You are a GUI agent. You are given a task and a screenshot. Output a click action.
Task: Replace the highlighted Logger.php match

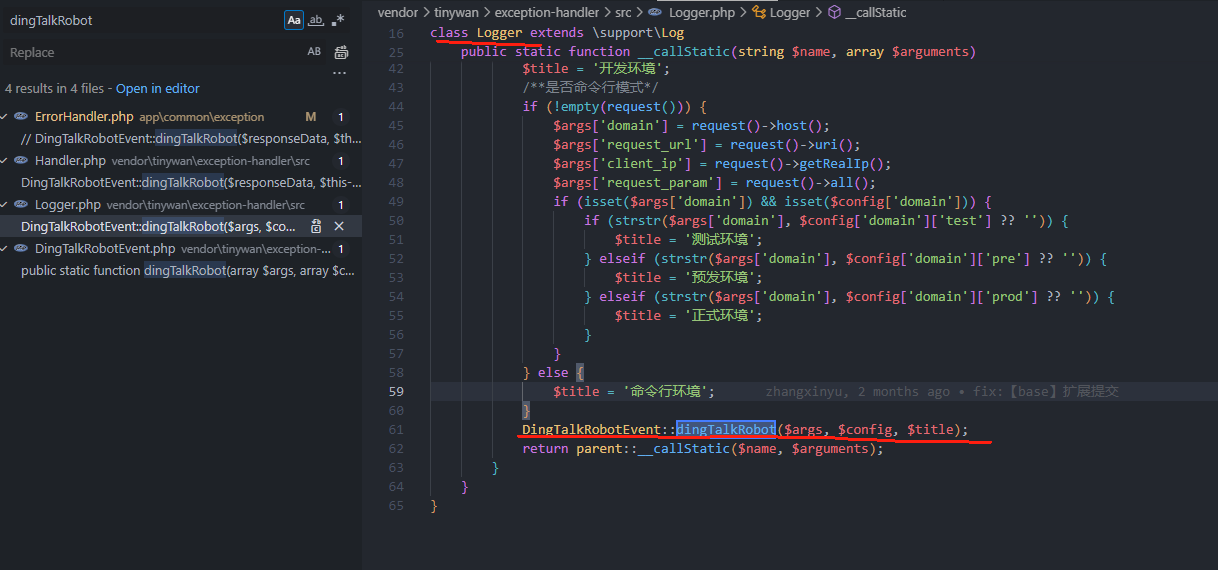(316, 227)
